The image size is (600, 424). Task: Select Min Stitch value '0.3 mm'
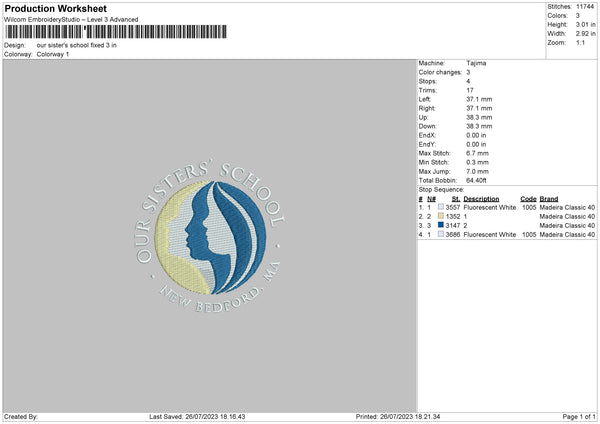point(478,162)
